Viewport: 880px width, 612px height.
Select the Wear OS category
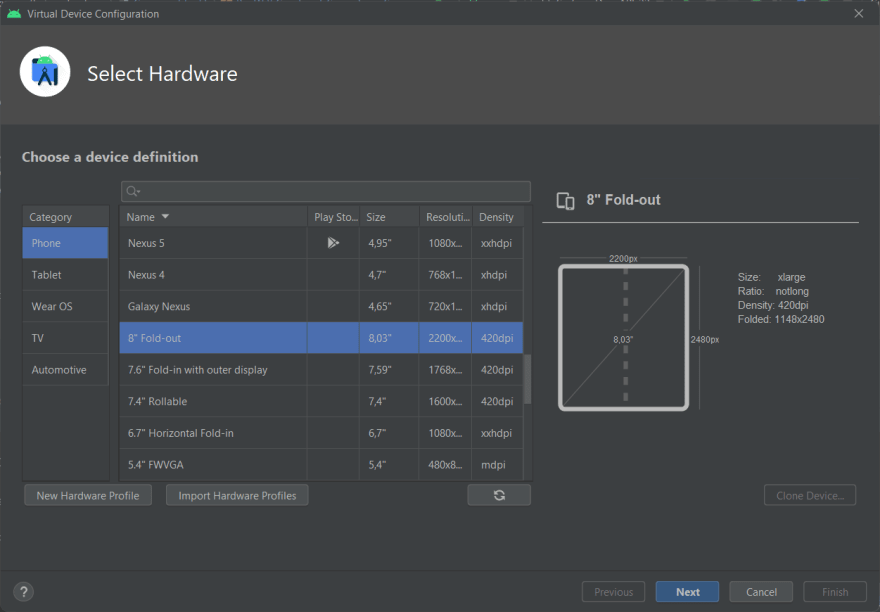click(65, 307)
